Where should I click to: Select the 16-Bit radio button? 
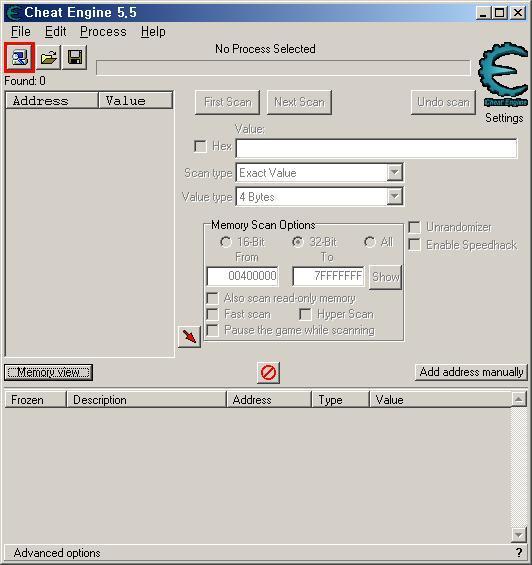tap(226, 242)
